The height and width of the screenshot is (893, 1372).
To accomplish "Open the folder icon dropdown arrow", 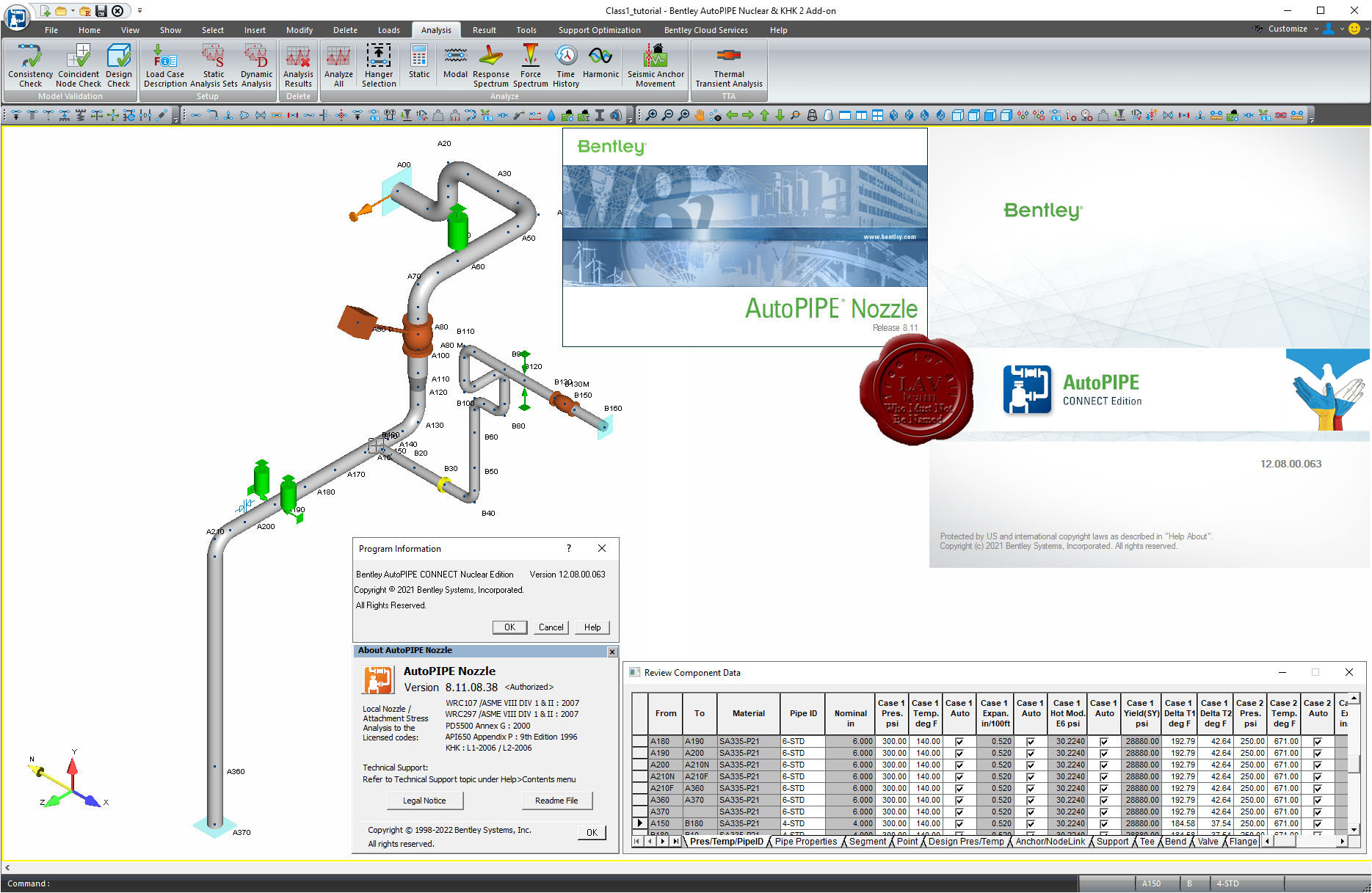I will (x=73, y=11).
